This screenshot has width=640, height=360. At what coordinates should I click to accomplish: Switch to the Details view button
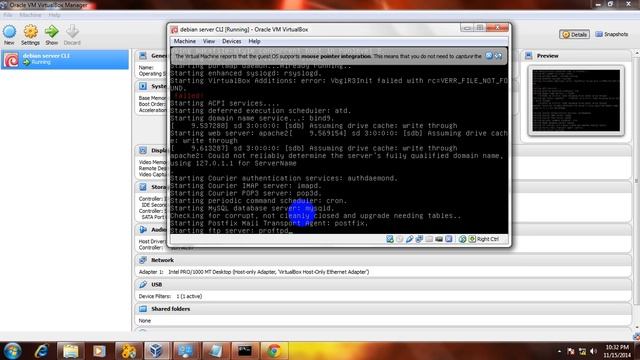point(574,35)
